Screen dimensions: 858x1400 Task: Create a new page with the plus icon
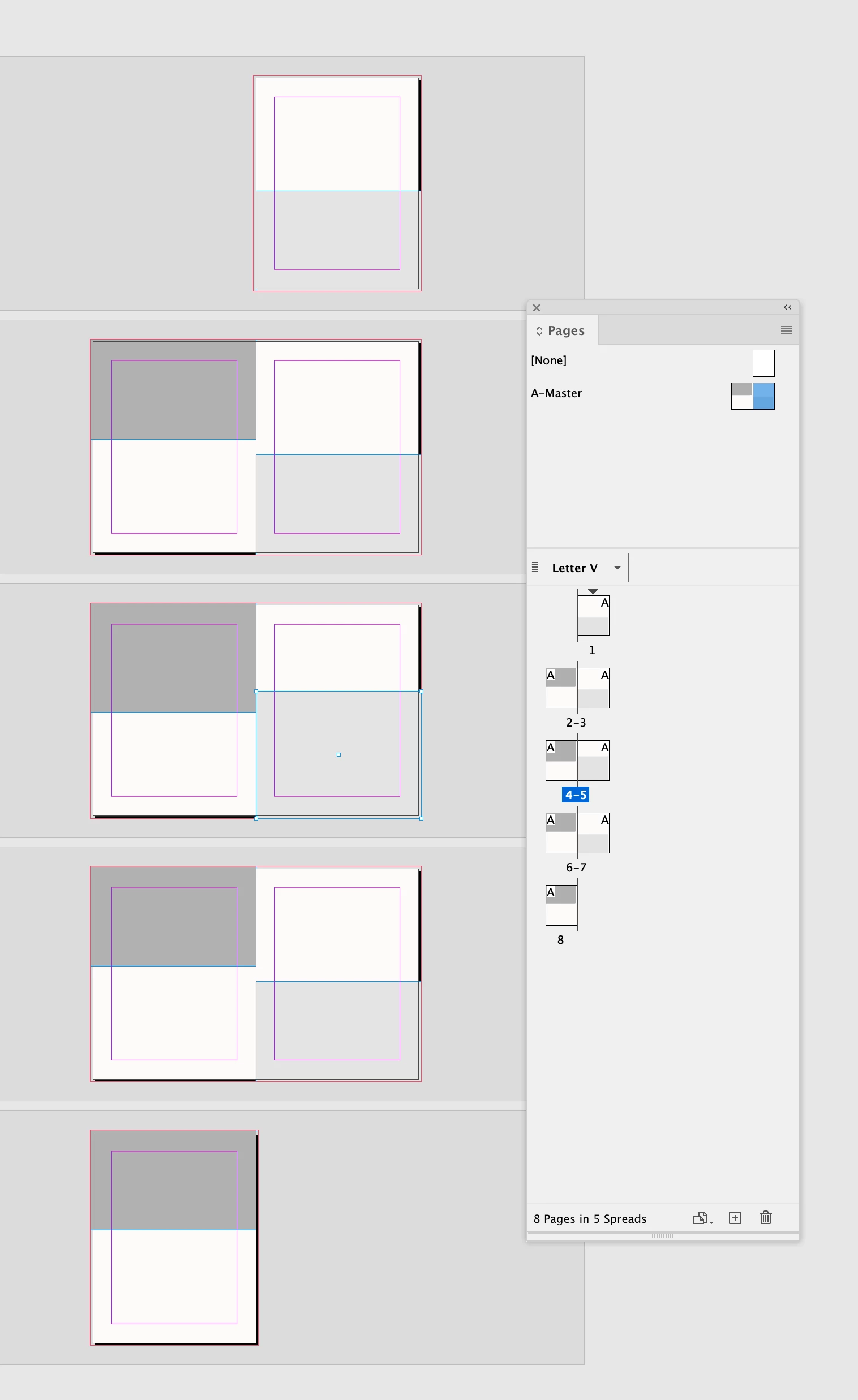click(x=735, y=1218)
